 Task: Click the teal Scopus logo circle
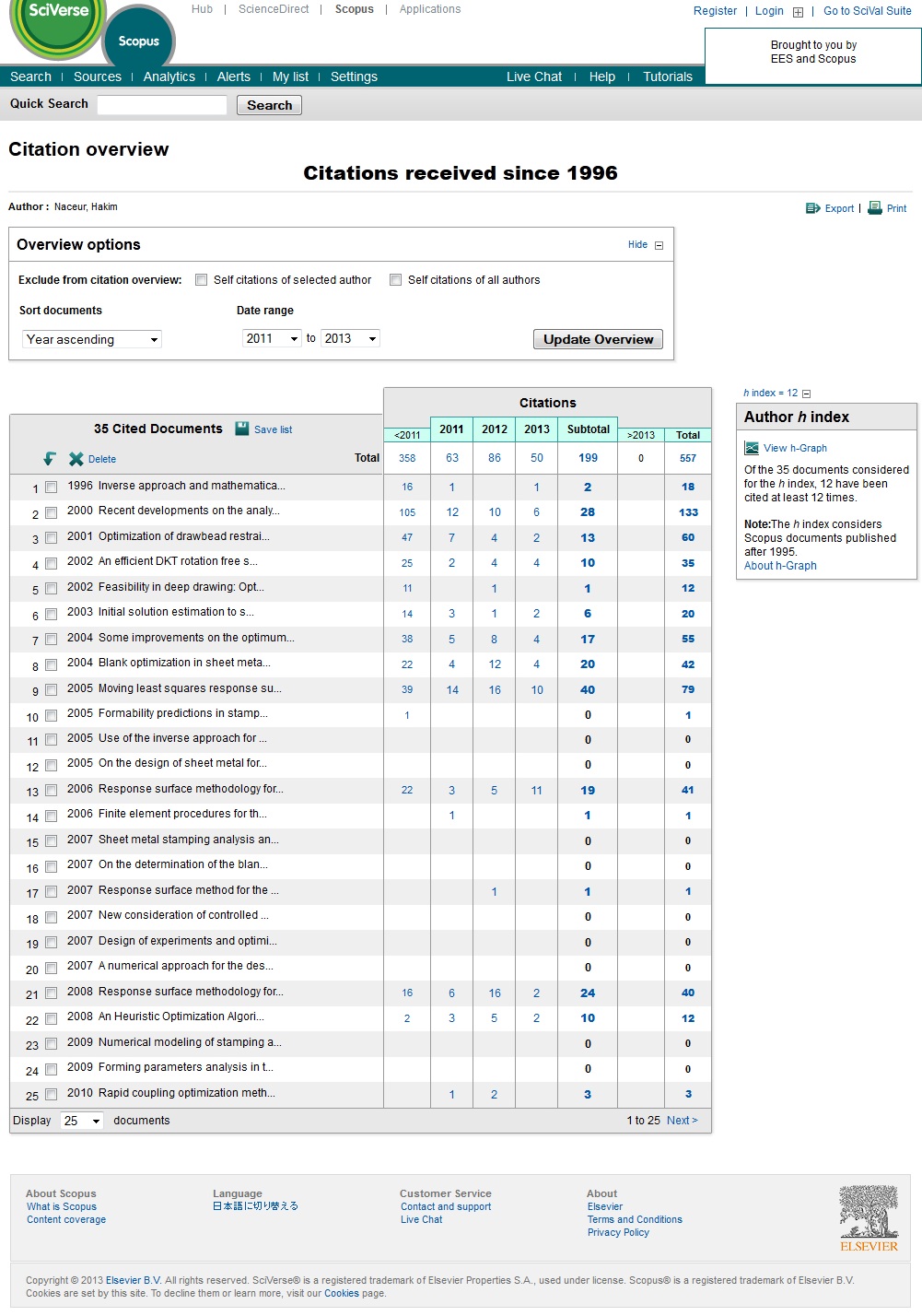pyautogui.click(x=139, y=40)
